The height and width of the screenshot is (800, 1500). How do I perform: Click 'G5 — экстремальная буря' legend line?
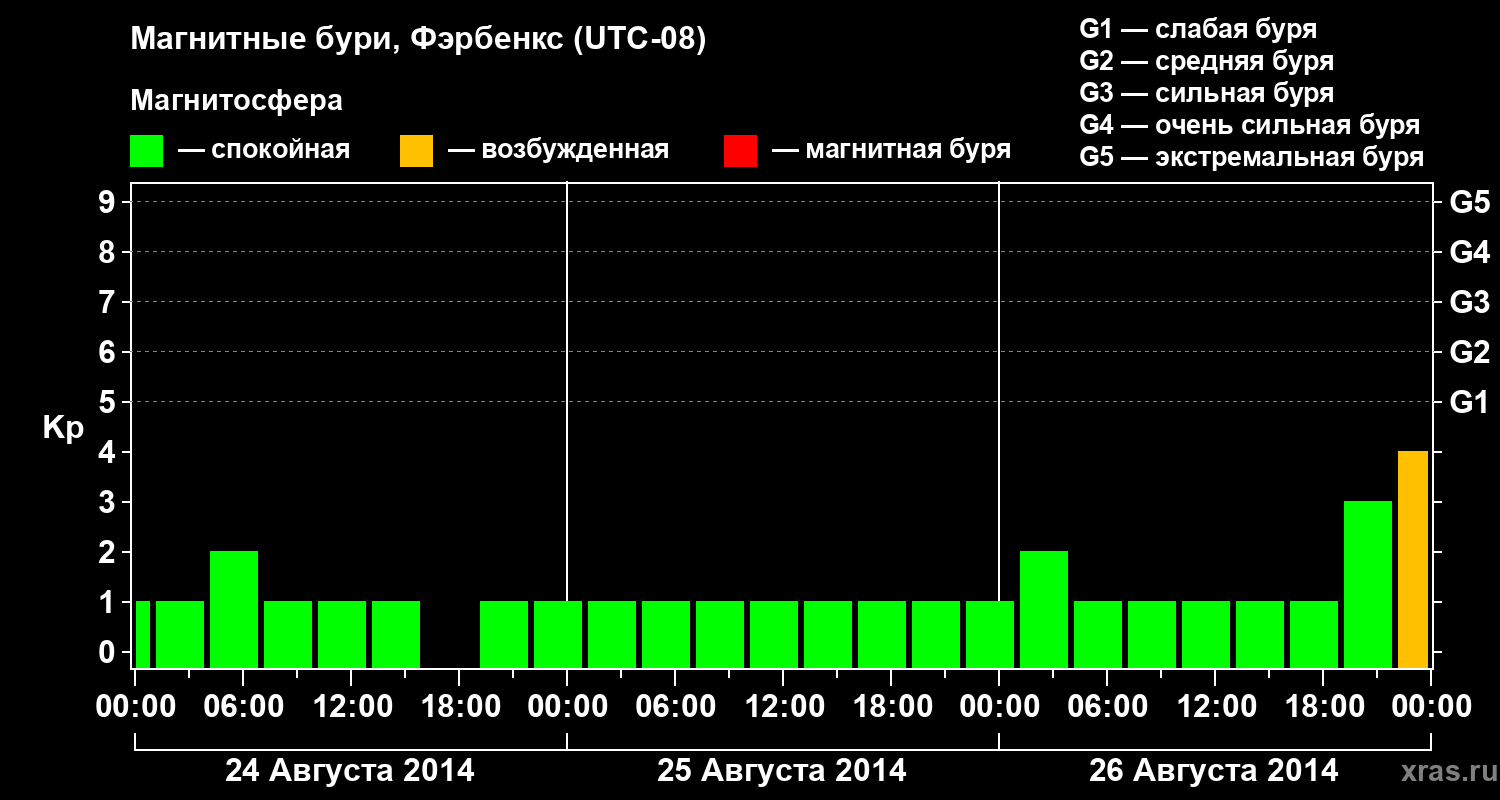(x=1251, y=157)
